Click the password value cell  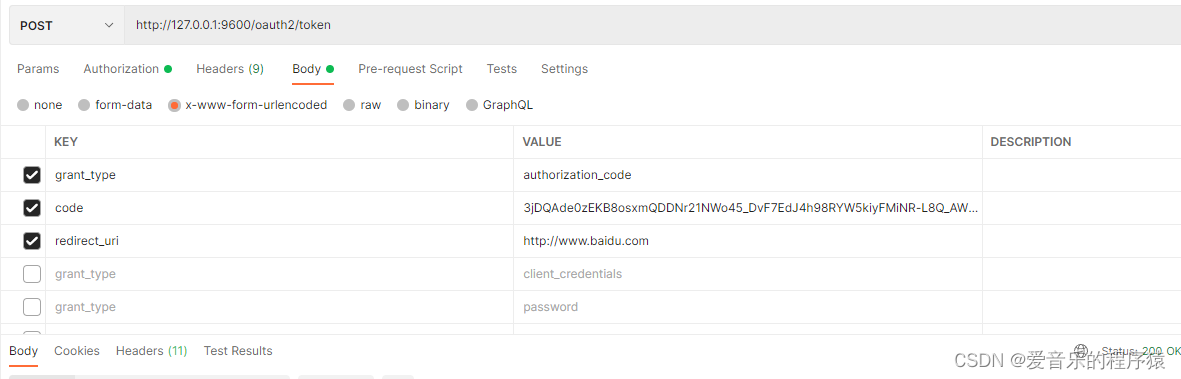click(748, 307)
